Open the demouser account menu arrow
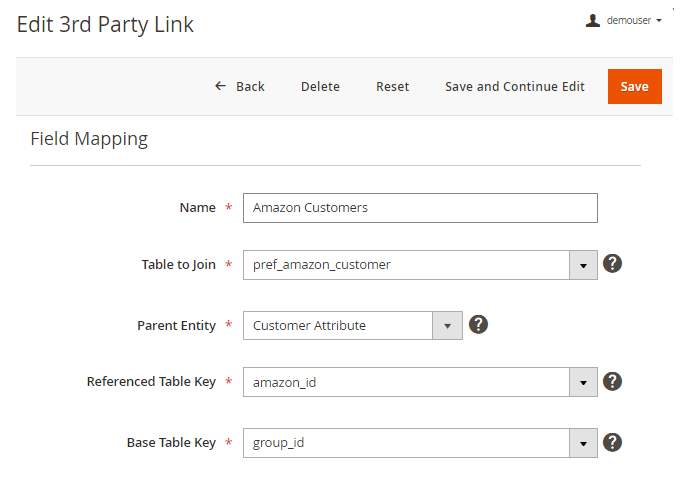This screenshot has height=486, width=684. (x=659, y=21)
